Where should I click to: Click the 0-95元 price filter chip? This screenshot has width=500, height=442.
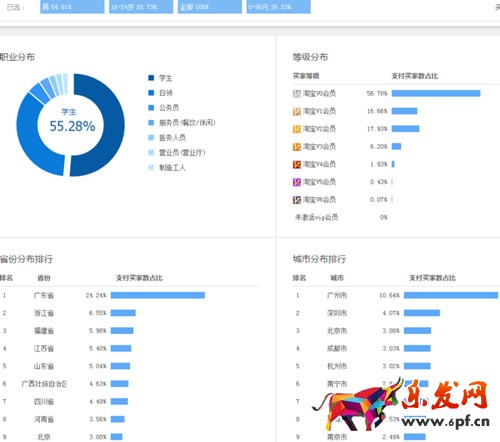[x=279, y=7]
